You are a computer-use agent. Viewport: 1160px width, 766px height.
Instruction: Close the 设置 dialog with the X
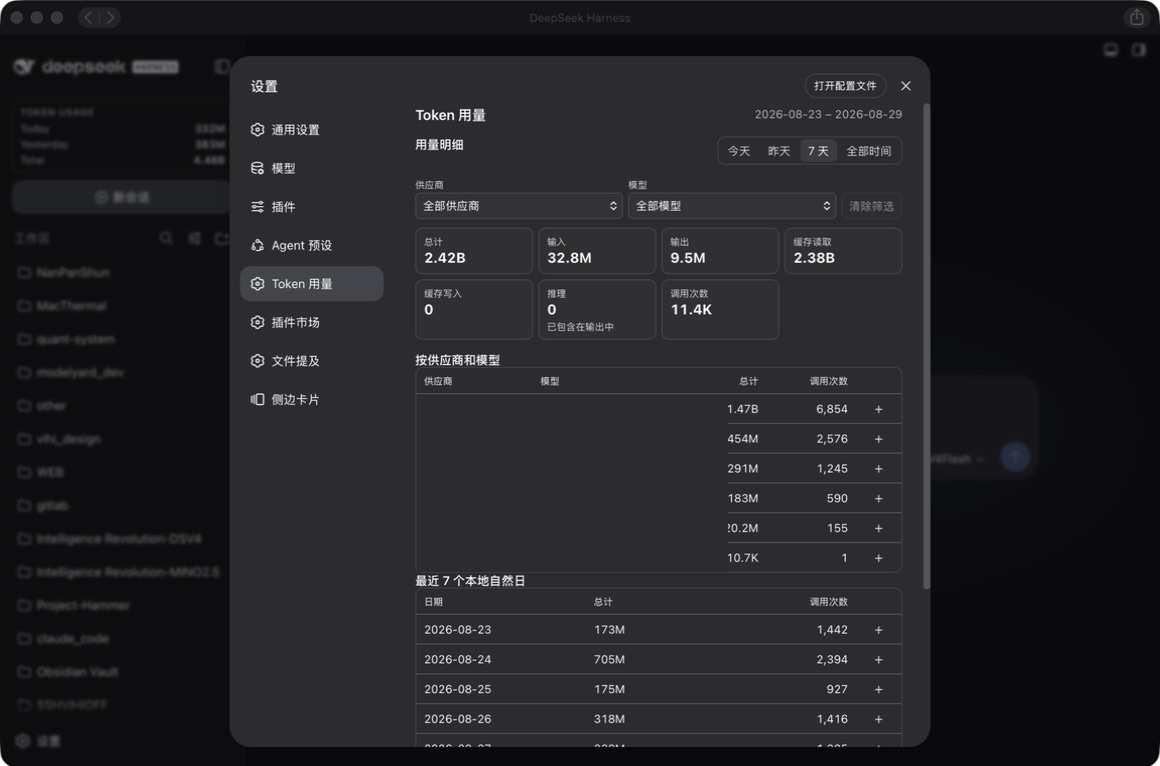coord(906,86)
